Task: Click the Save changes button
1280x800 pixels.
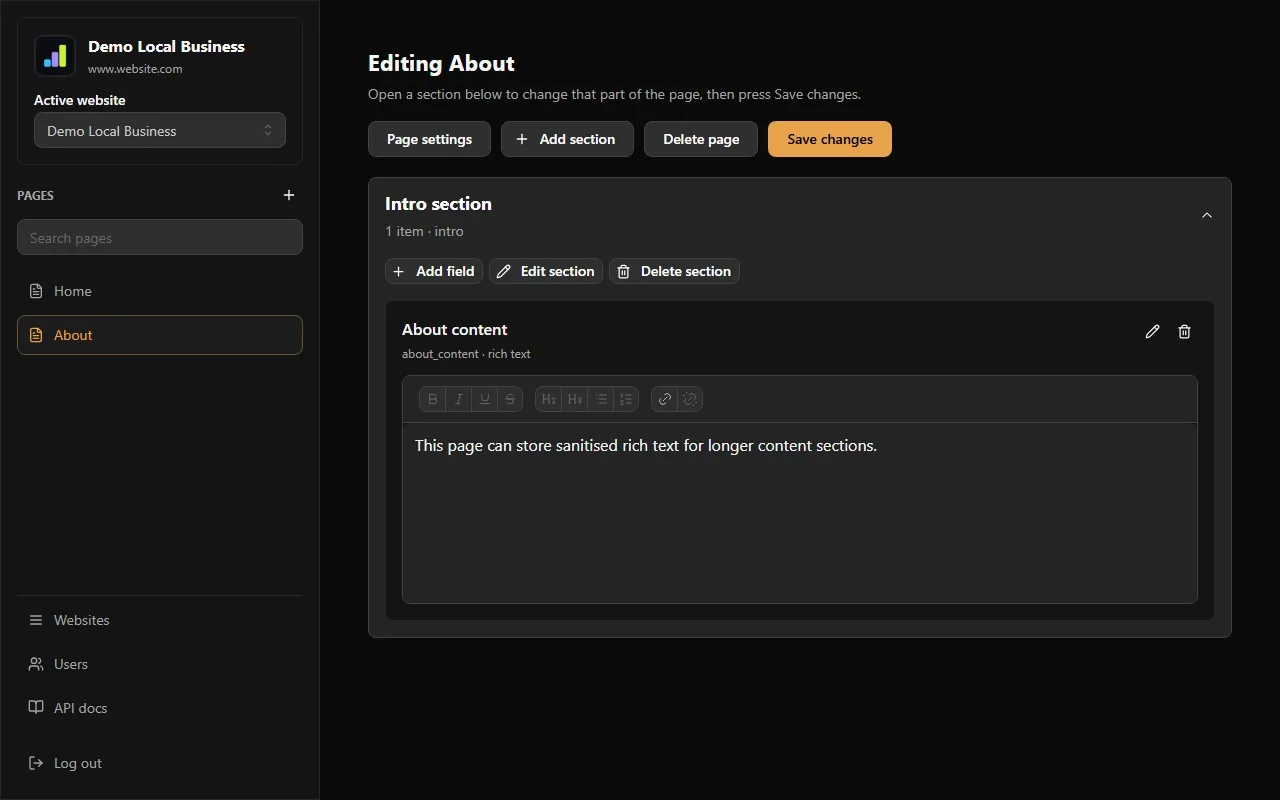Action: [x=830, y=139]
